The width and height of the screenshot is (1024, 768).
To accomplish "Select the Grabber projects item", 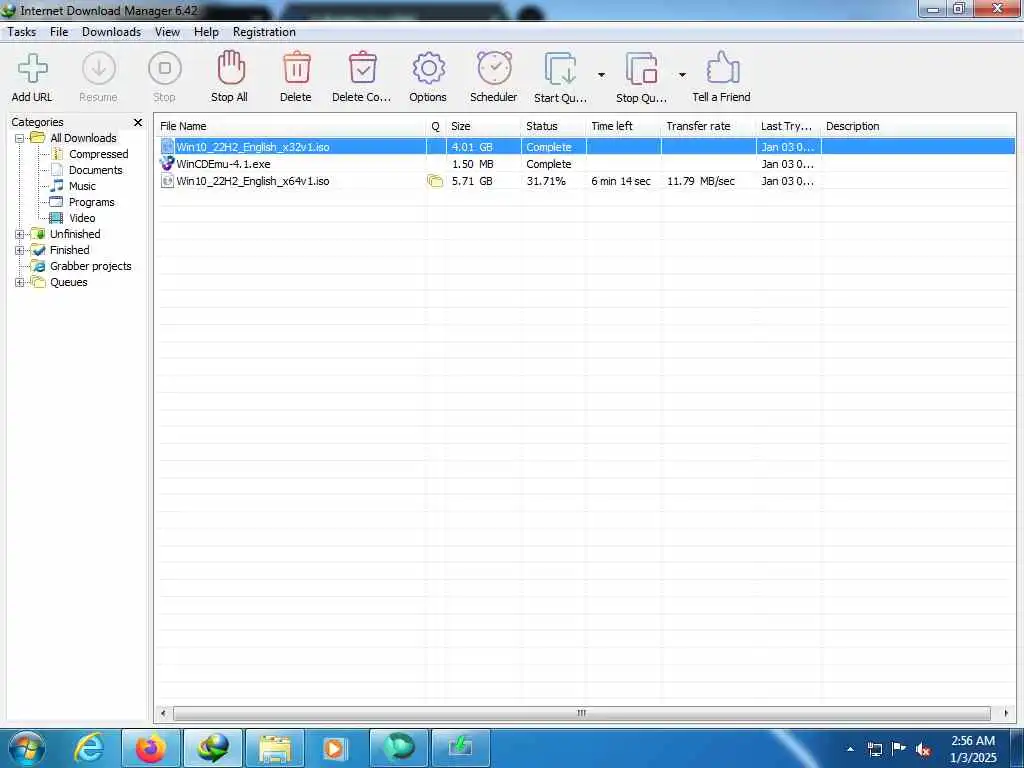I will 91,266.
